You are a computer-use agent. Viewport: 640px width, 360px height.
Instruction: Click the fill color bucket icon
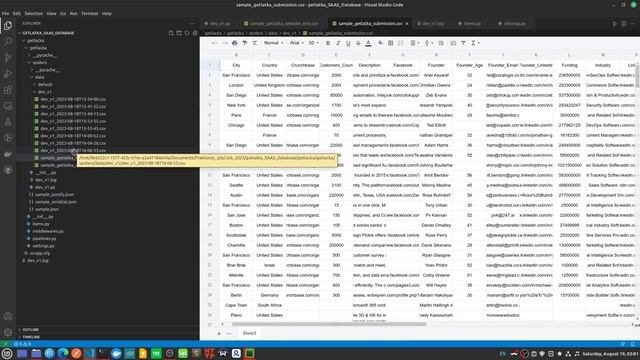tap(380, 43)
